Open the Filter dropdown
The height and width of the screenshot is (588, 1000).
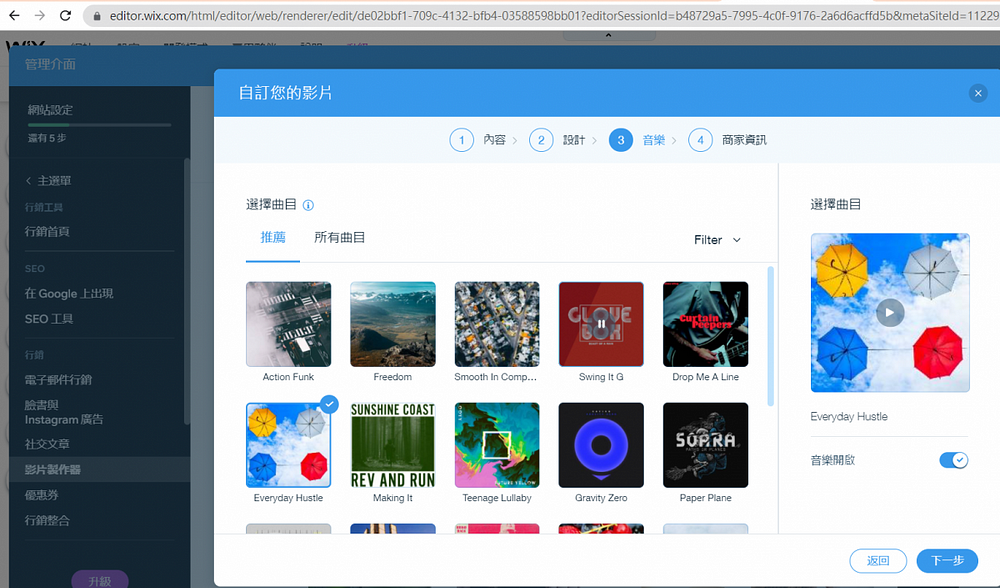tap(717, 240)
